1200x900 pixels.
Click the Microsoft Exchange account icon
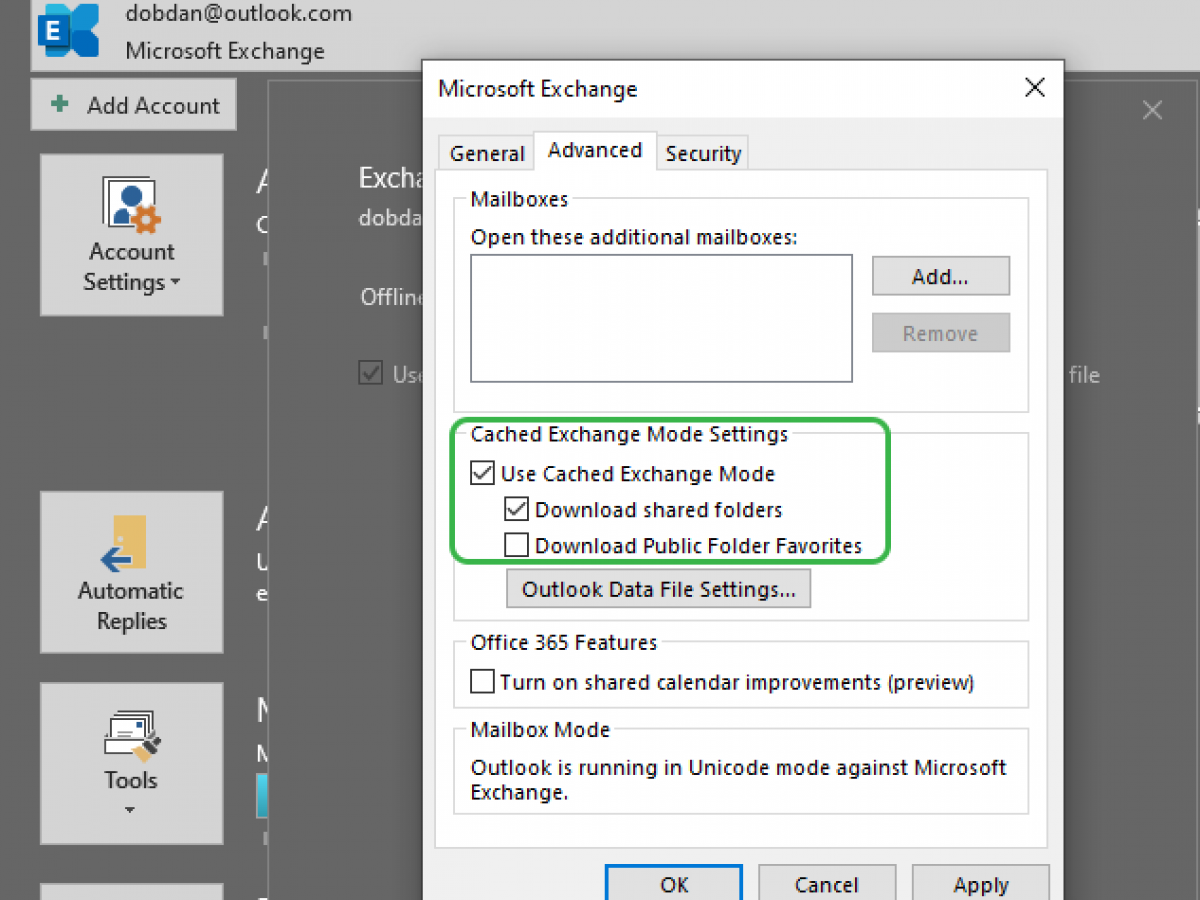pyautogui.click(x=68, y=32)
